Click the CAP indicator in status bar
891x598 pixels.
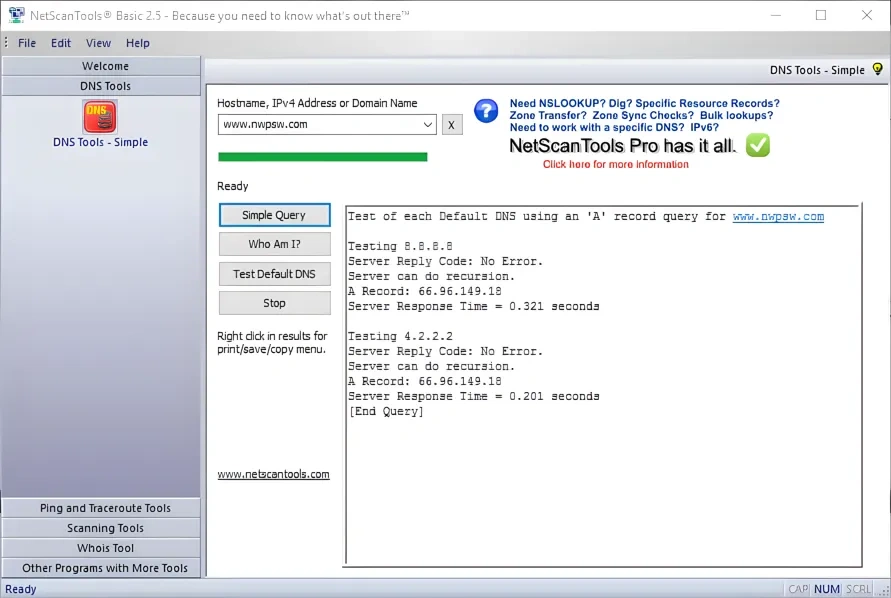point(798,589)
